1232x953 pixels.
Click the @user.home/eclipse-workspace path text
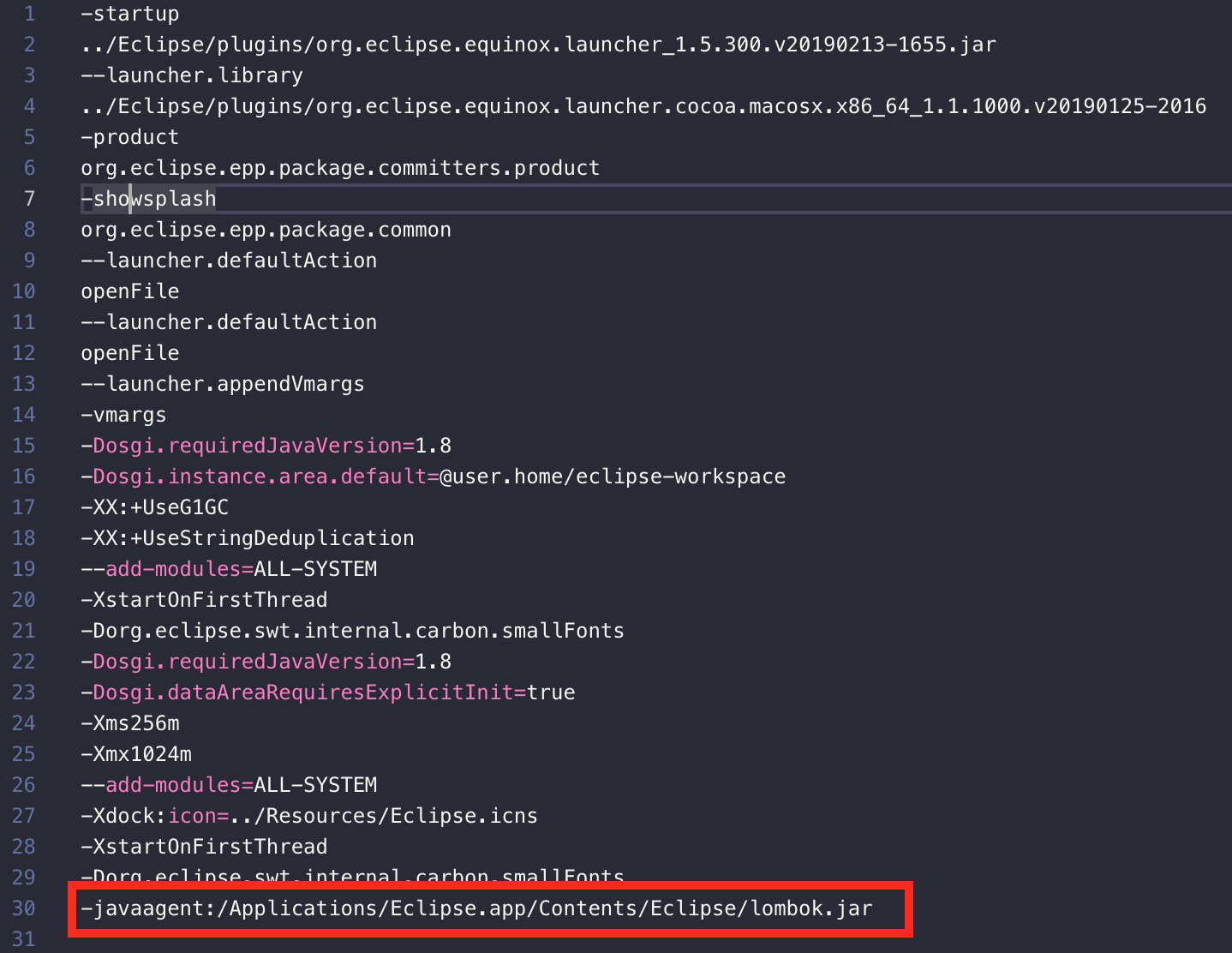click(611, 476)
